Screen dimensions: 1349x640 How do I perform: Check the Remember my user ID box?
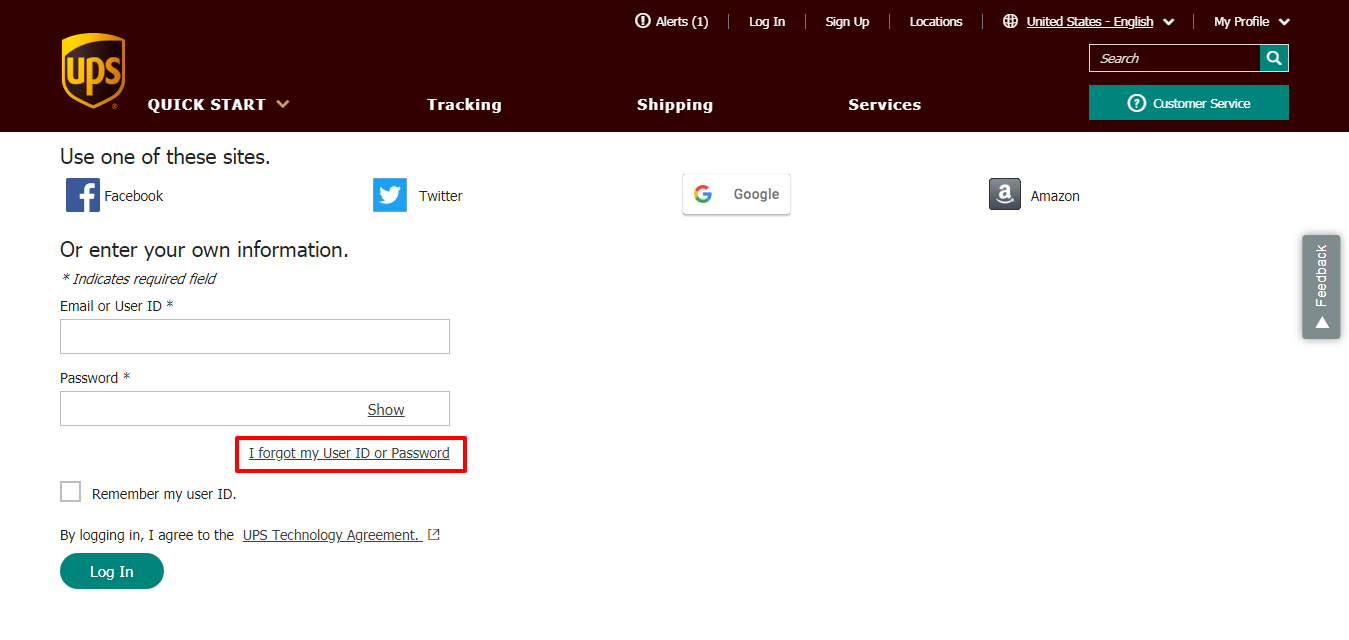(x=70, y=492)
